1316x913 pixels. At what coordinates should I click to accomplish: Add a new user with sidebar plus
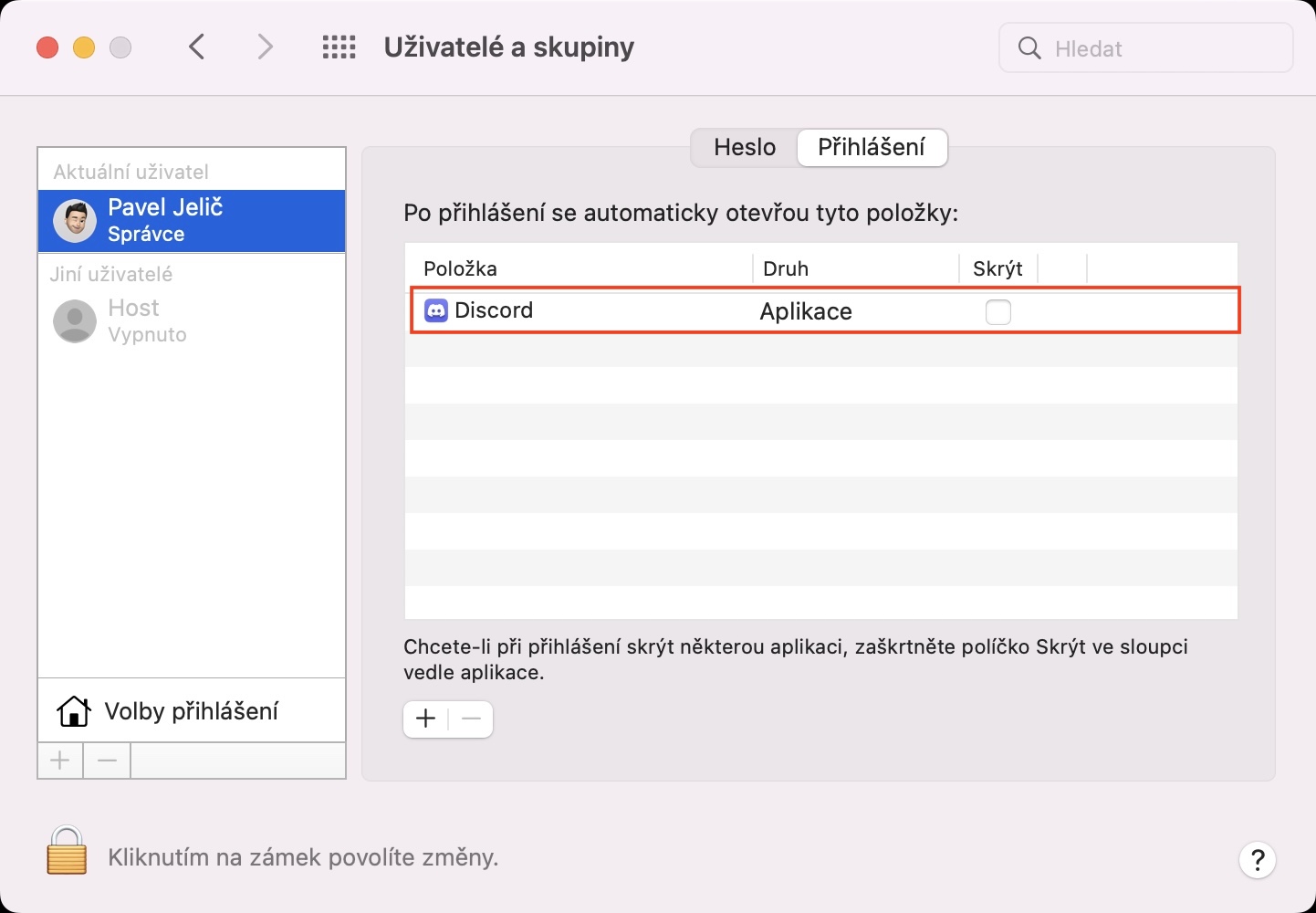pyautogui.click(x=60, y=761)
